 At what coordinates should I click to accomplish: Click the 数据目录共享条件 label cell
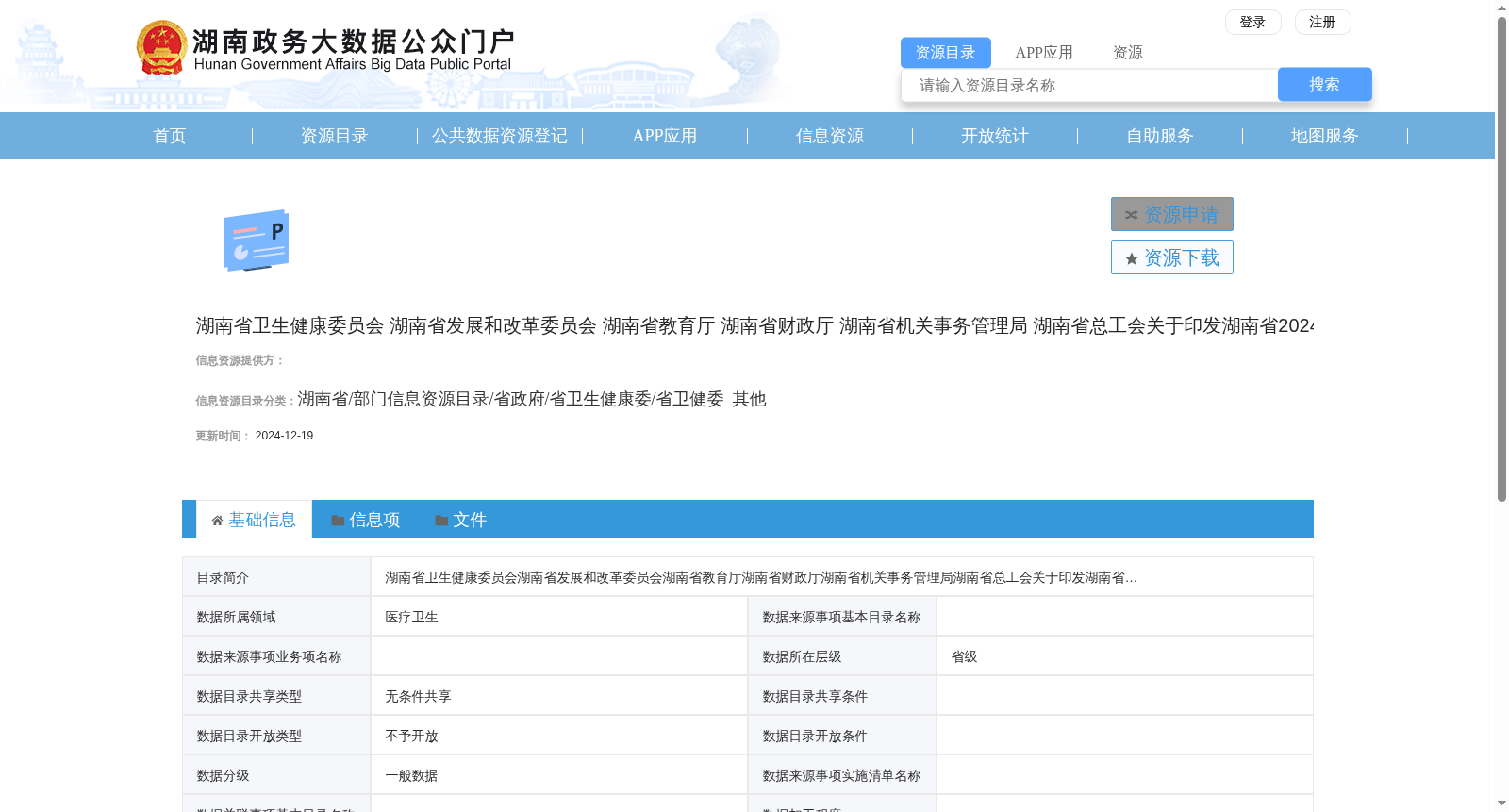pos(842,696)
